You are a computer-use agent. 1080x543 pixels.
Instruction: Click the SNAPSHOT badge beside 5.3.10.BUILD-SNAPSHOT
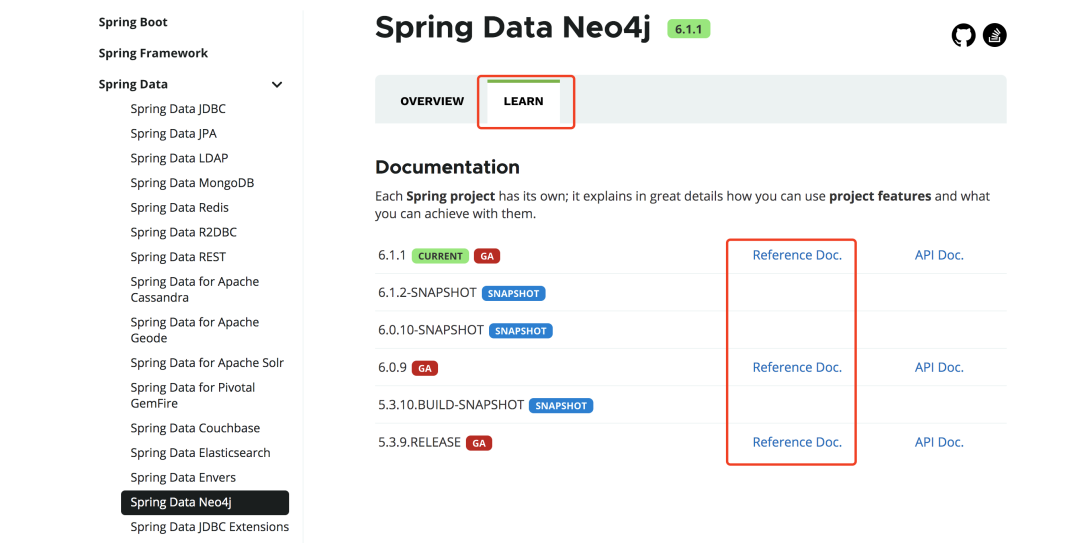(561, 406)
